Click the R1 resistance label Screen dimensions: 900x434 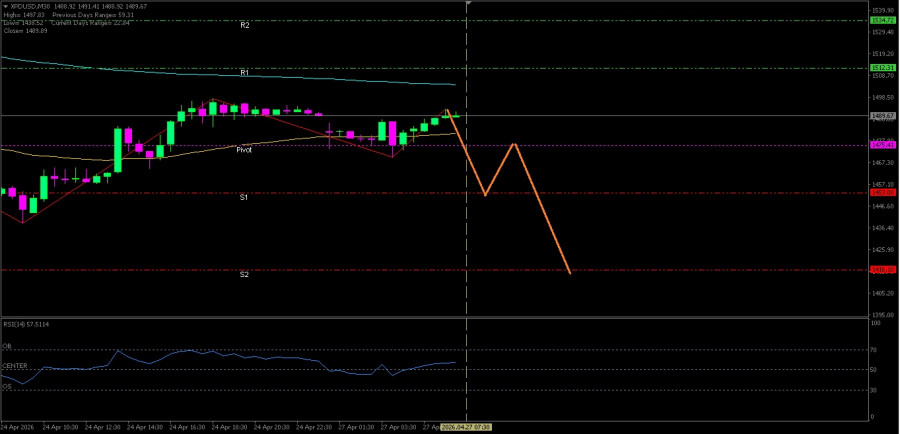pos(244,73)
